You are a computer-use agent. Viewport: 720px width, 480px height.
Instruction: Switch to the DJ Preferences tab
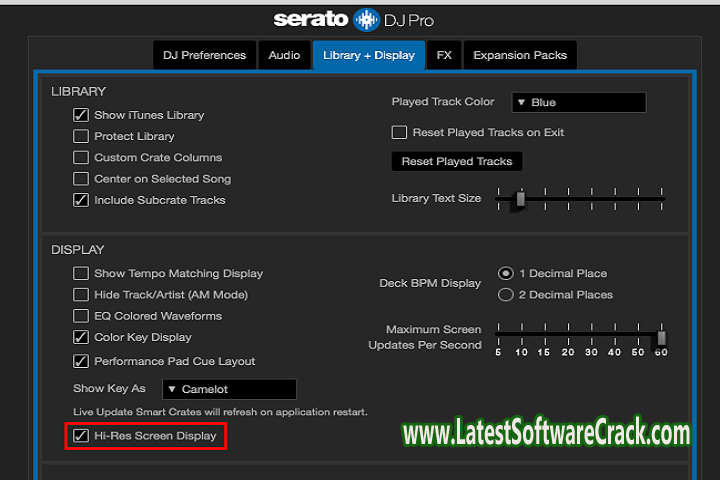tap(204, 56)
